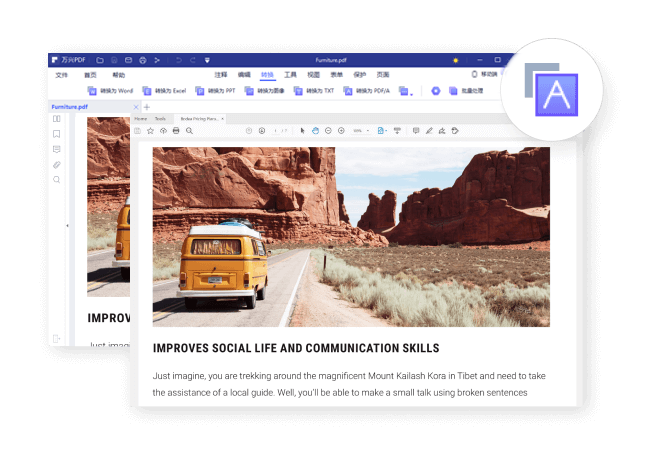Image resolution: width=645 pixels, height=450 pixels.
Task: Click the print icon in title bar
Action: (141, 60)
